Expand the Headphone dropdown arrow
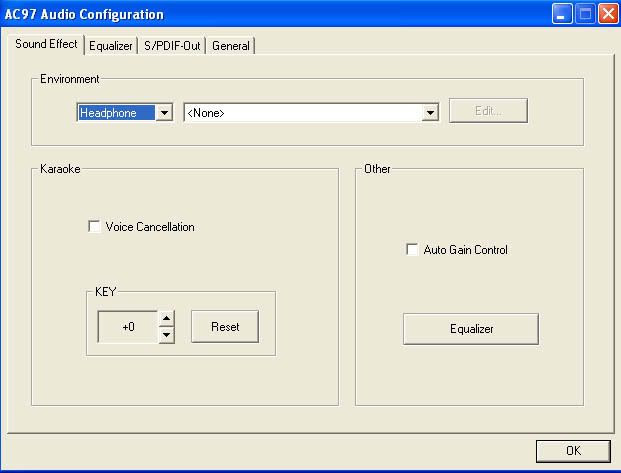Viewport: 621px width, 473px height. [164, 113]
